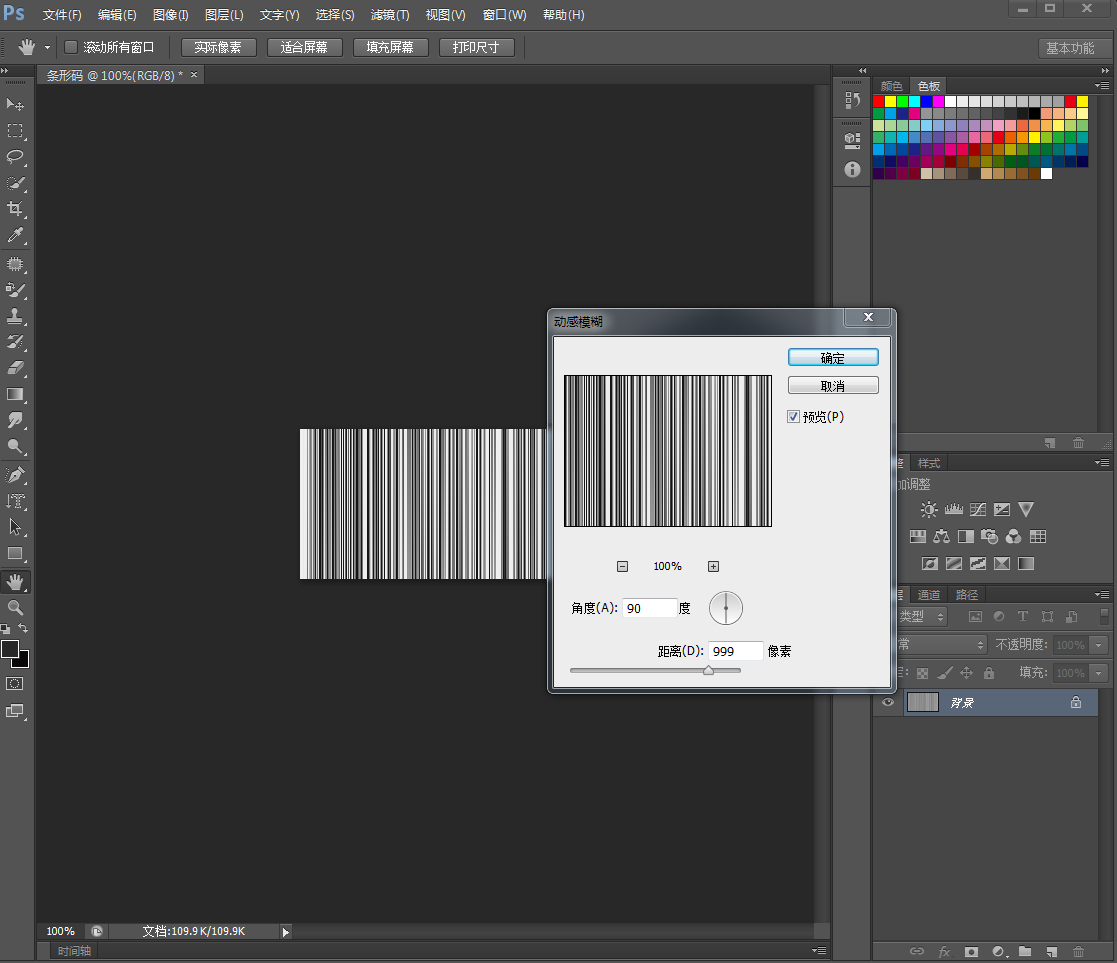This screenshot has width=1117, height=963.
Task: Click 取消 to cancel the dialog
Action: click(x=832, y=386)
